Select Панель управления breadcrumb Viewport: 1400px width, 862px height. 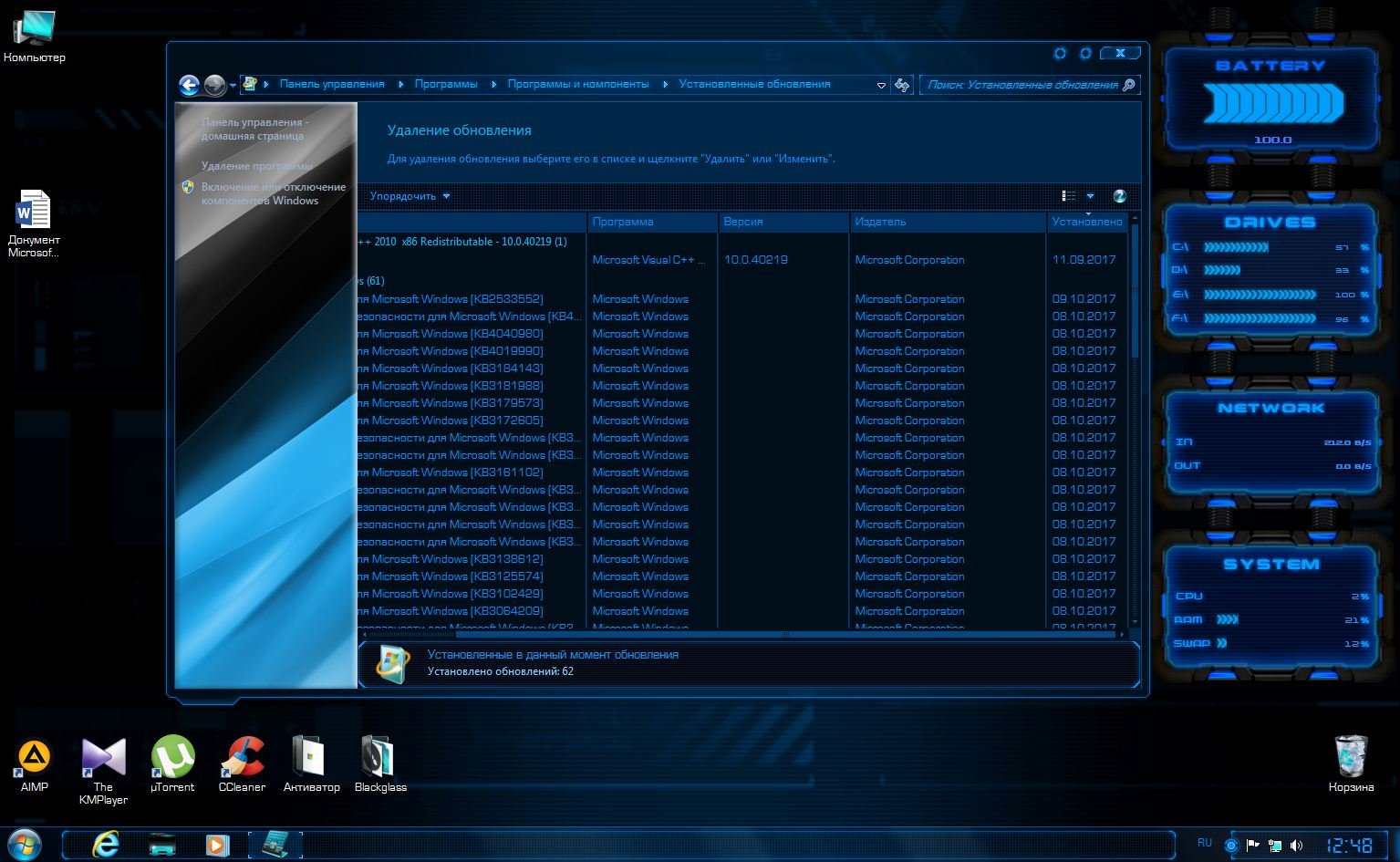pos(332,84)
